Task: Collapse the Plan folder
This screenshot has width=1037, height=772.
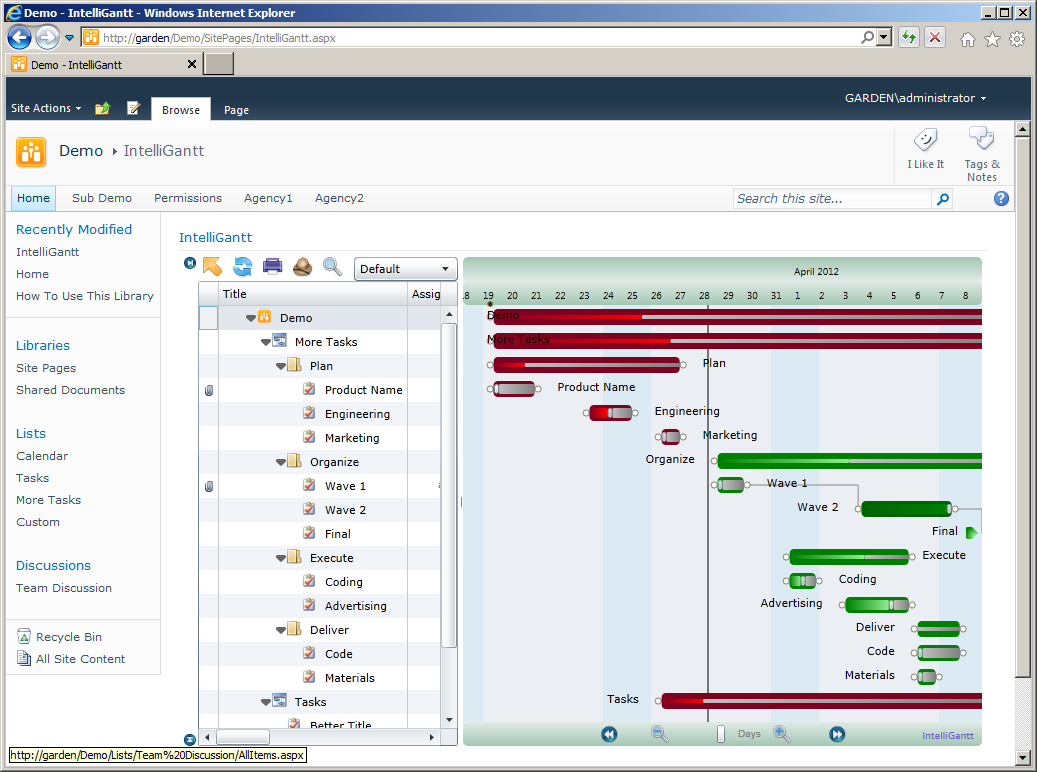Action: click(x=280, y=366)
